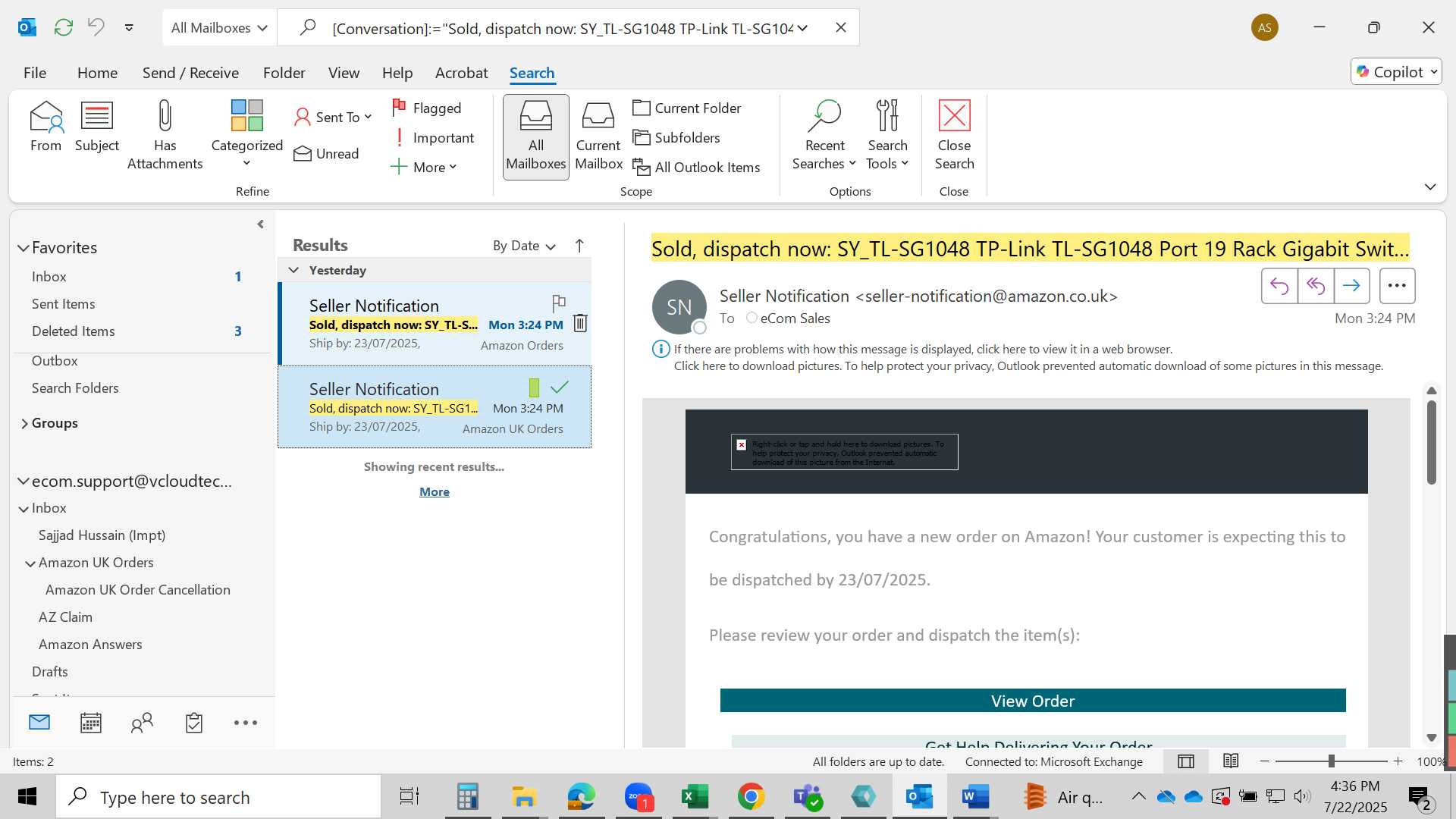Click the Forward arrow button

(1351, 286)
